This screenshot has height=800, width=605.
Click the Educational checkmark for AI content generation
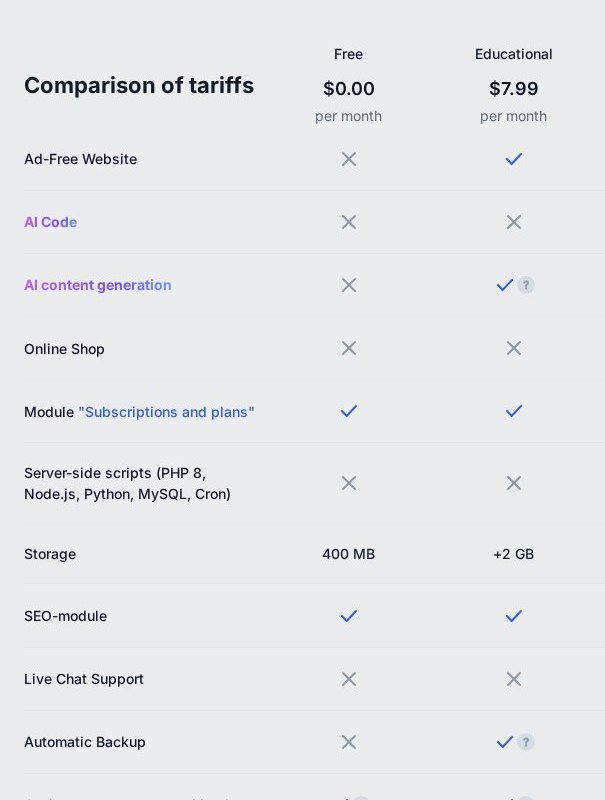coord(505,285)
